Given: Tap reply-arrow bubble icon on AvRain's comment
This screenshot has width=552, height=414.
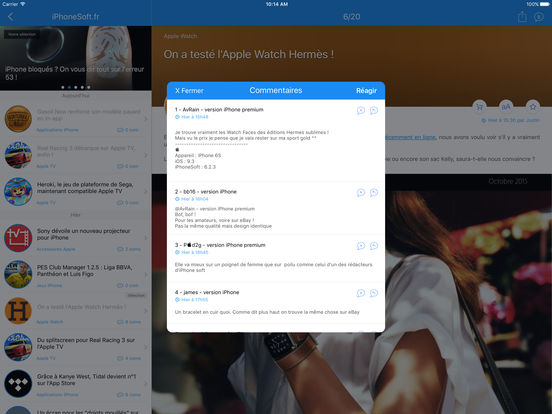Looking at the screenshot, I should [x=374, y=111].
